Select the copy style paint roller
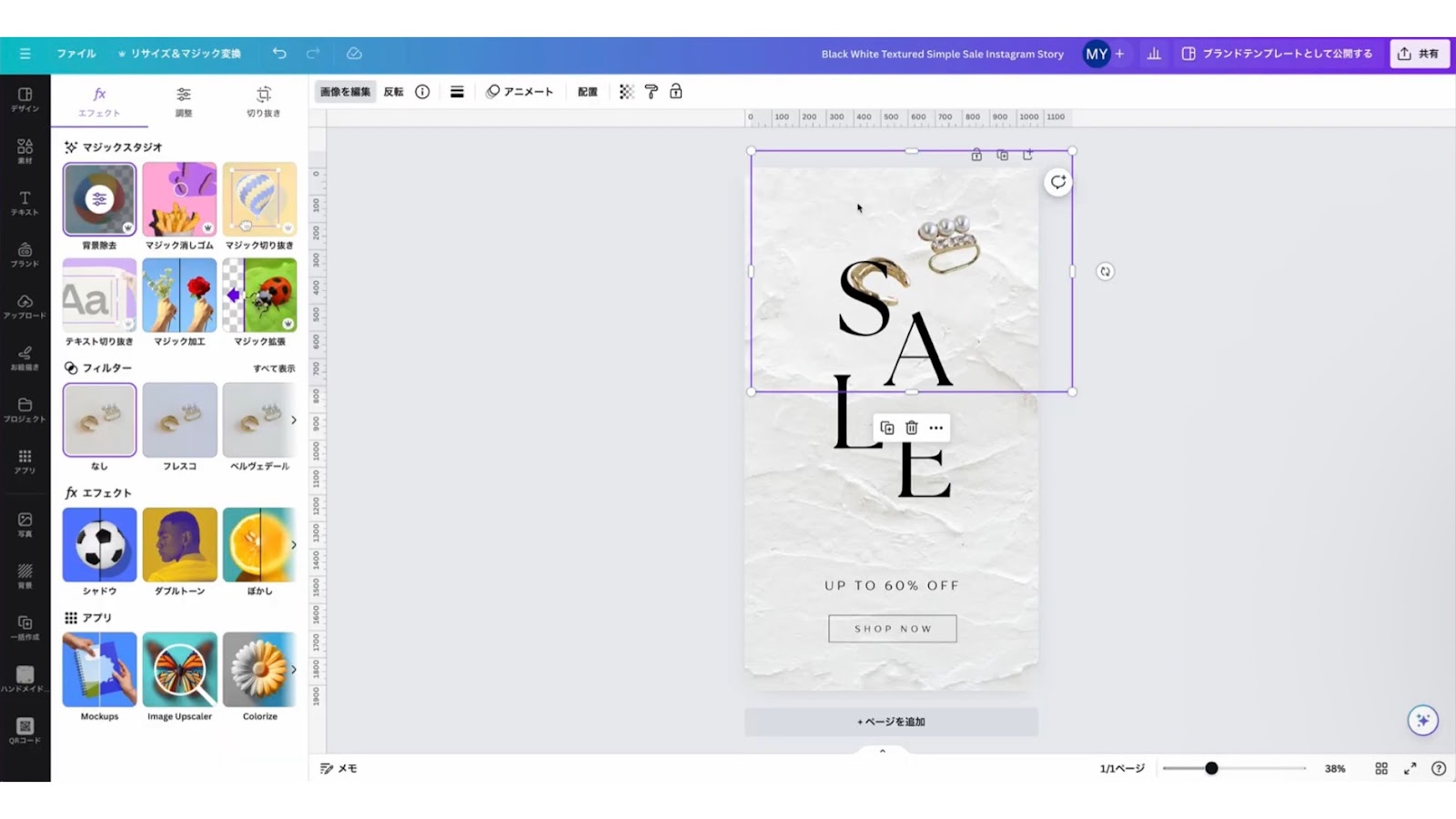 [x=652, y=92]
